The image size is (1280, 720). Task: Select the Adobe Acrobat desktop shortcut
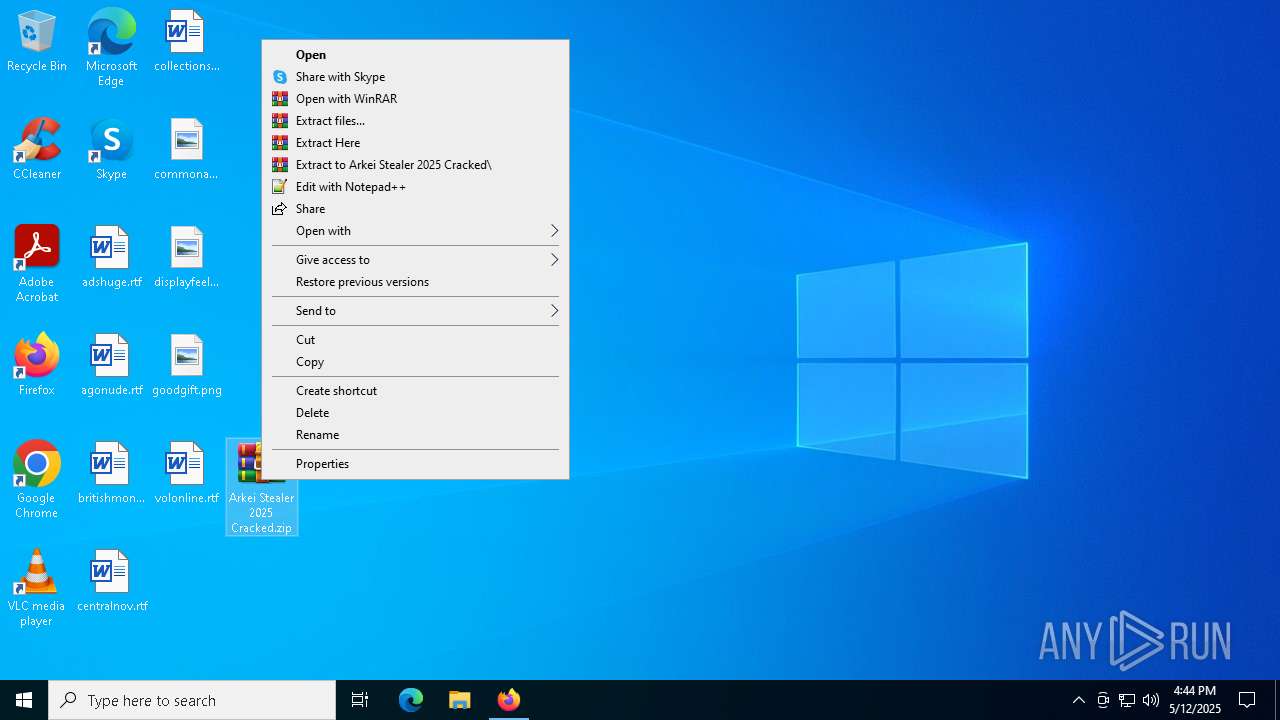coord(37,264)
